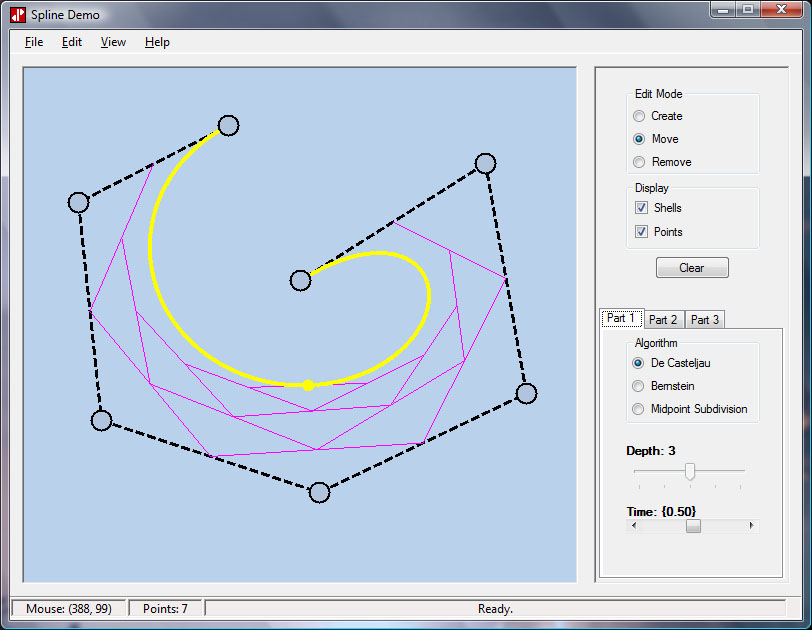The image size is (812, 630).
Task: Select the Create edit mode radio button
Action: pos(640,116)
